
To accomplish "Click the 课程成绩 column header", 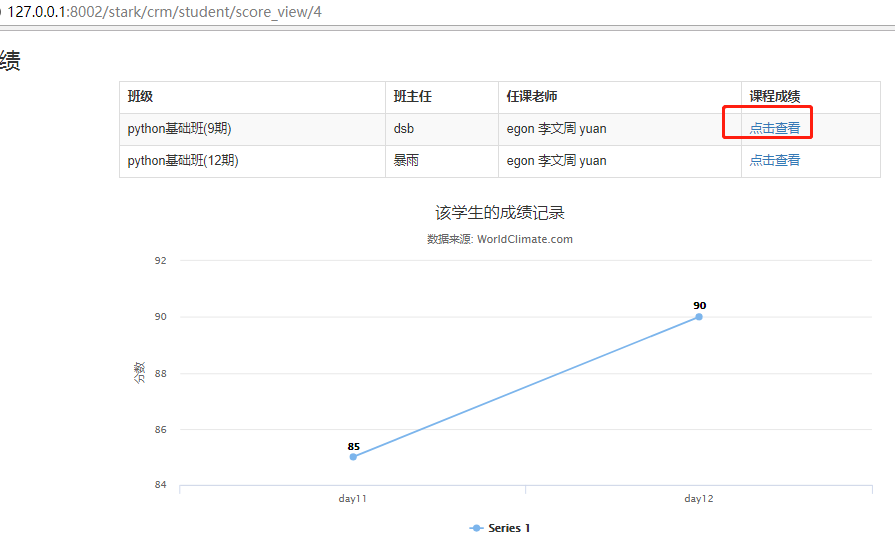I will [811, 97].
